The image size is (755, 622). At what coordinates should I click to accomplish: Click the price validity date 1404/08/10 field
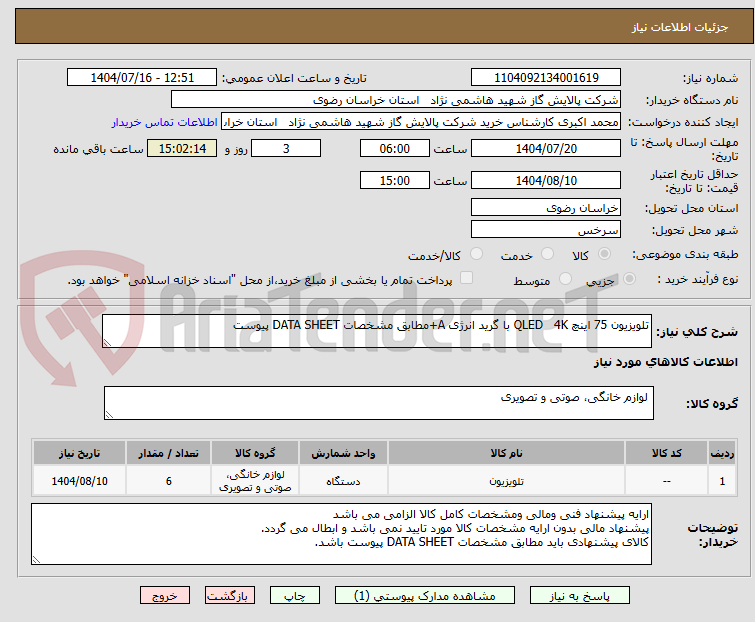(x=546, y=181)
